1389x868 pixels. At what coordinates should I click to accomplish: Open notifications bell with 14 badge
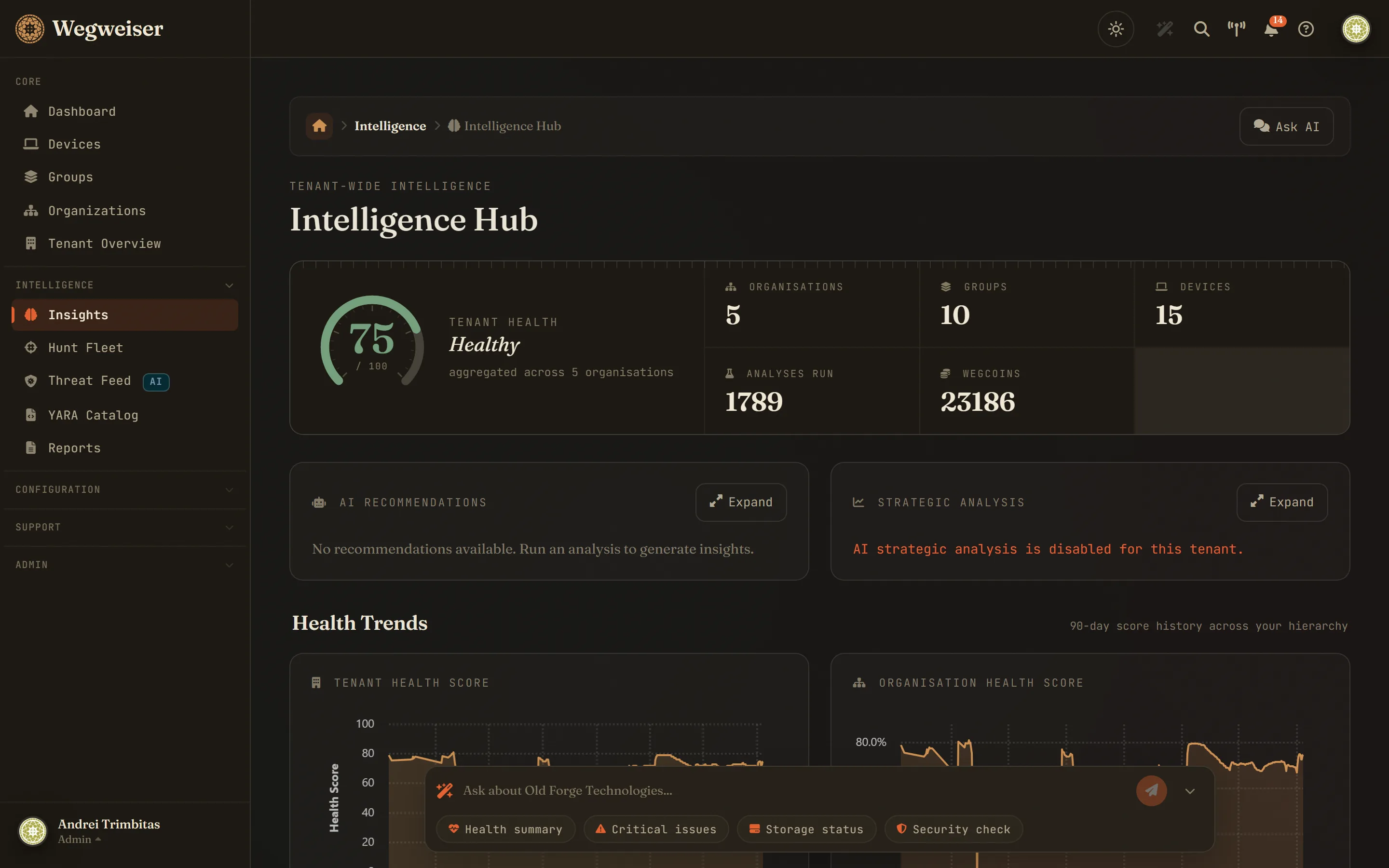pos(1271,29)
